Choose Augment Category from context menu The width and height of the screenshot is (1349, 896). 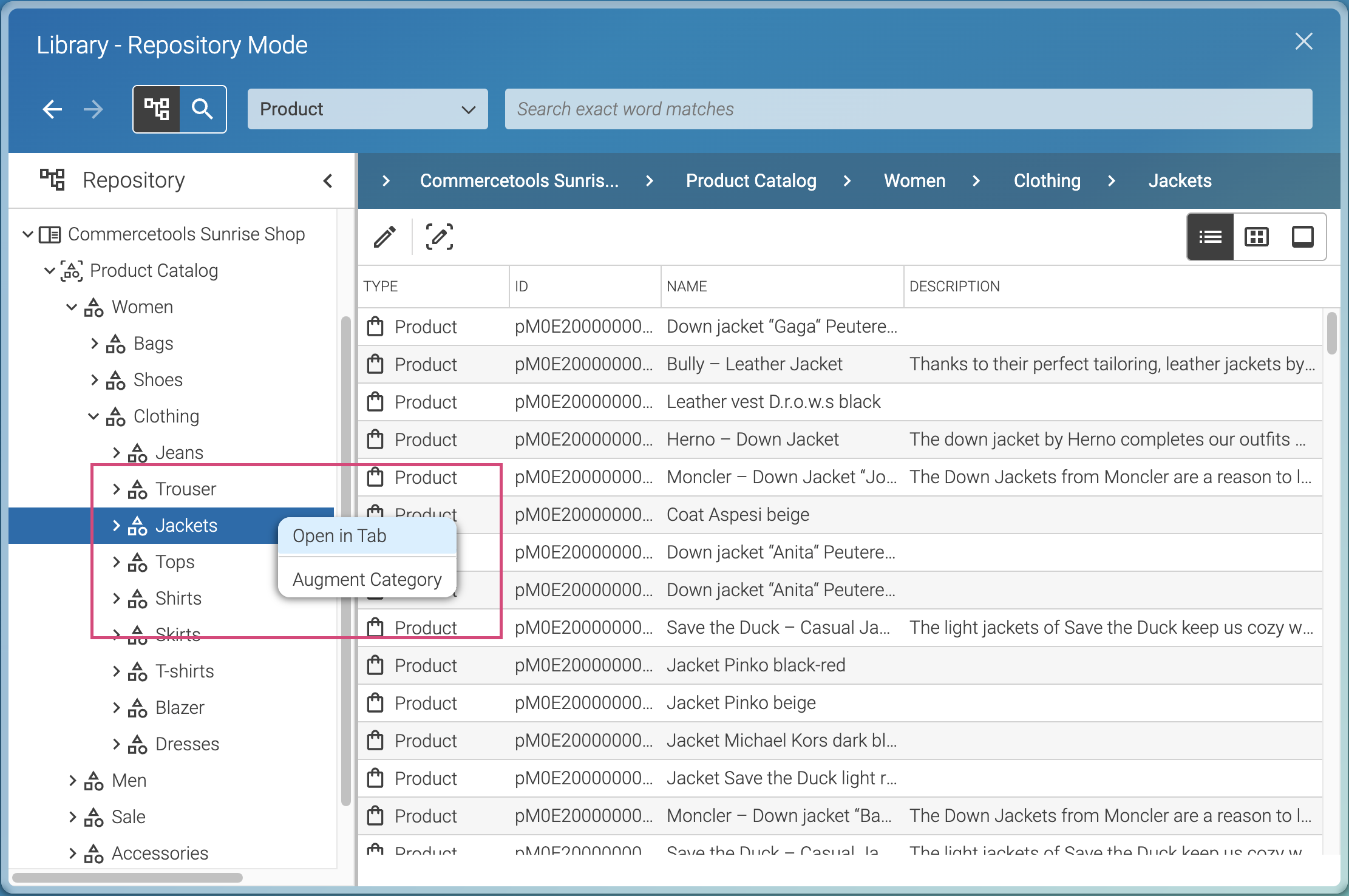pyautogui.click(x=367, y=580)
